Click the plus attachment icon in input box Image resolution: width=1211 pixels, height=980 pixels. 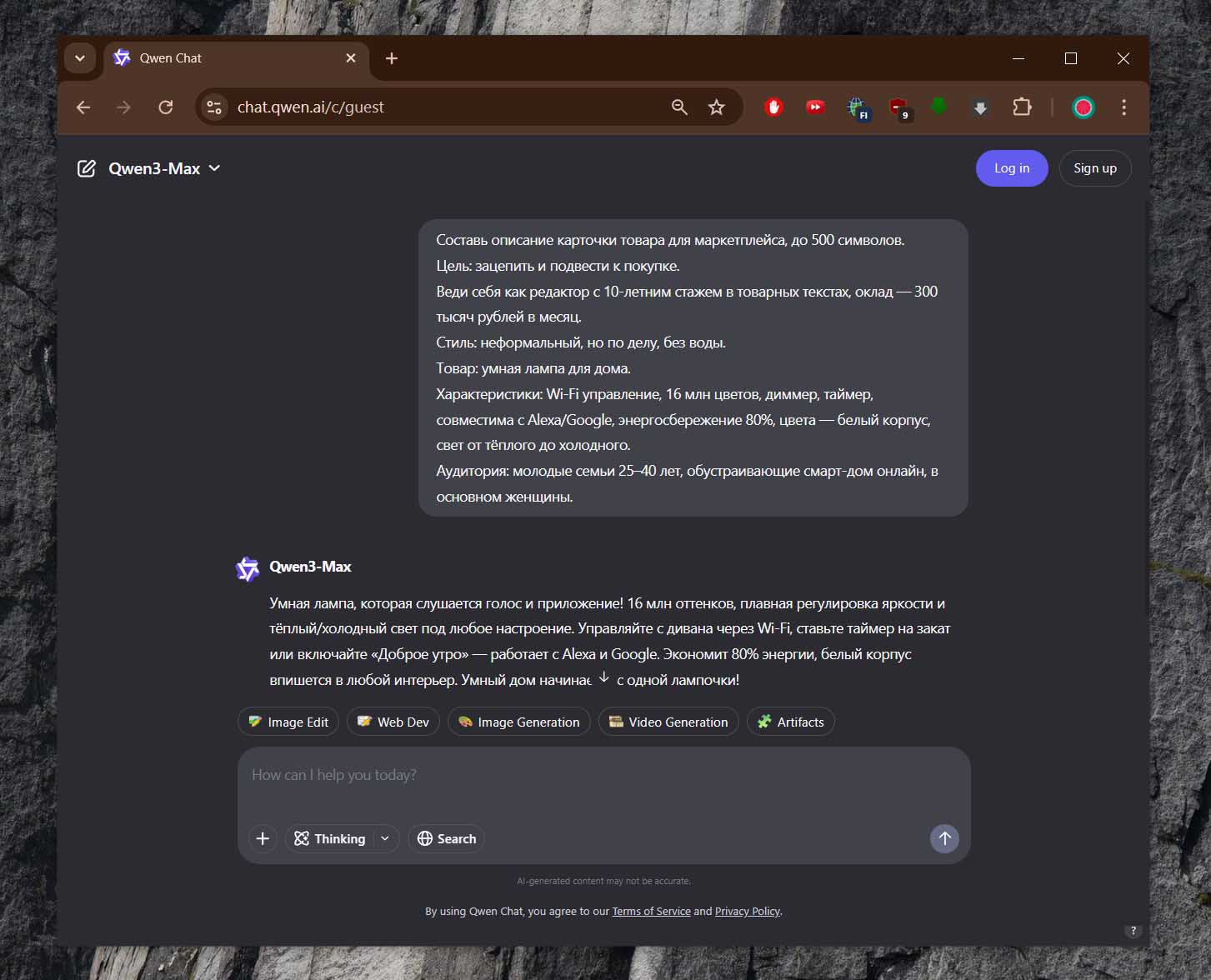coord(263,838)
